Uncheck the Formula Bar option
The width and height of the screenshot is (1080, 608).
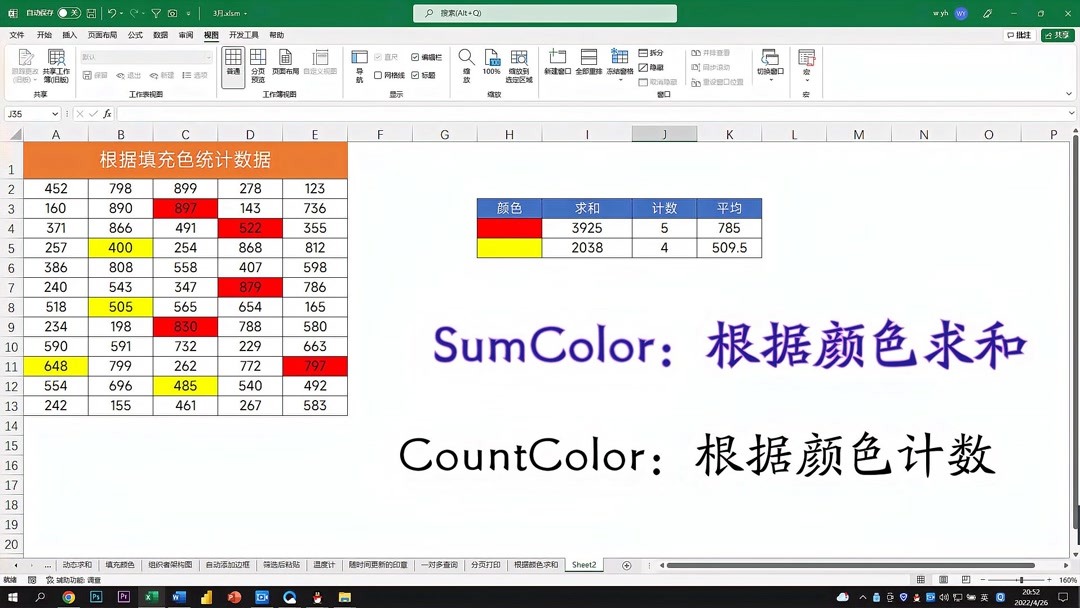click(416, 55)
